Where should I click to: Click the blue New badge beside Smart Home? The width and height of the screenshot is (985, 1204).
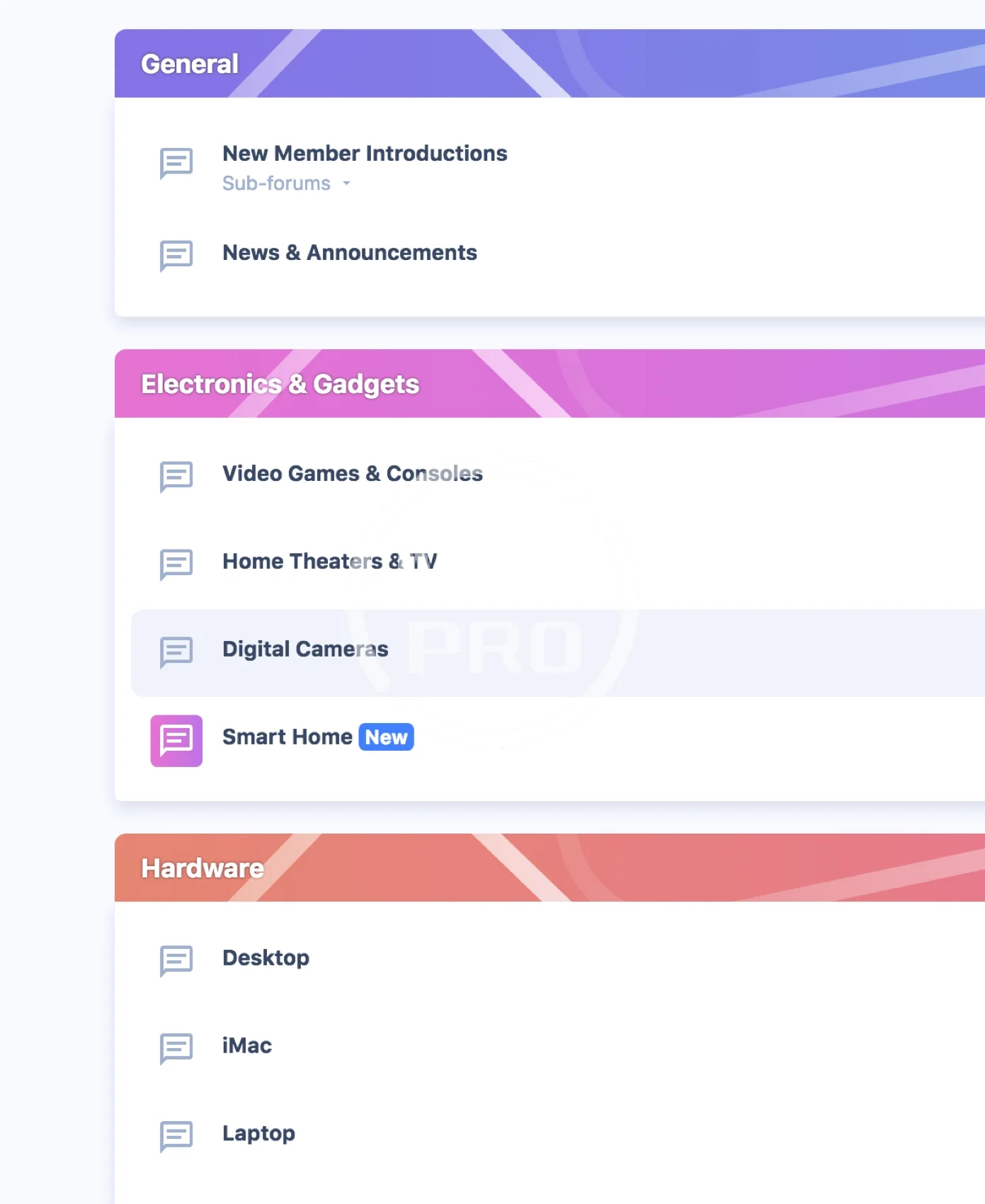[x=386, y=737]
